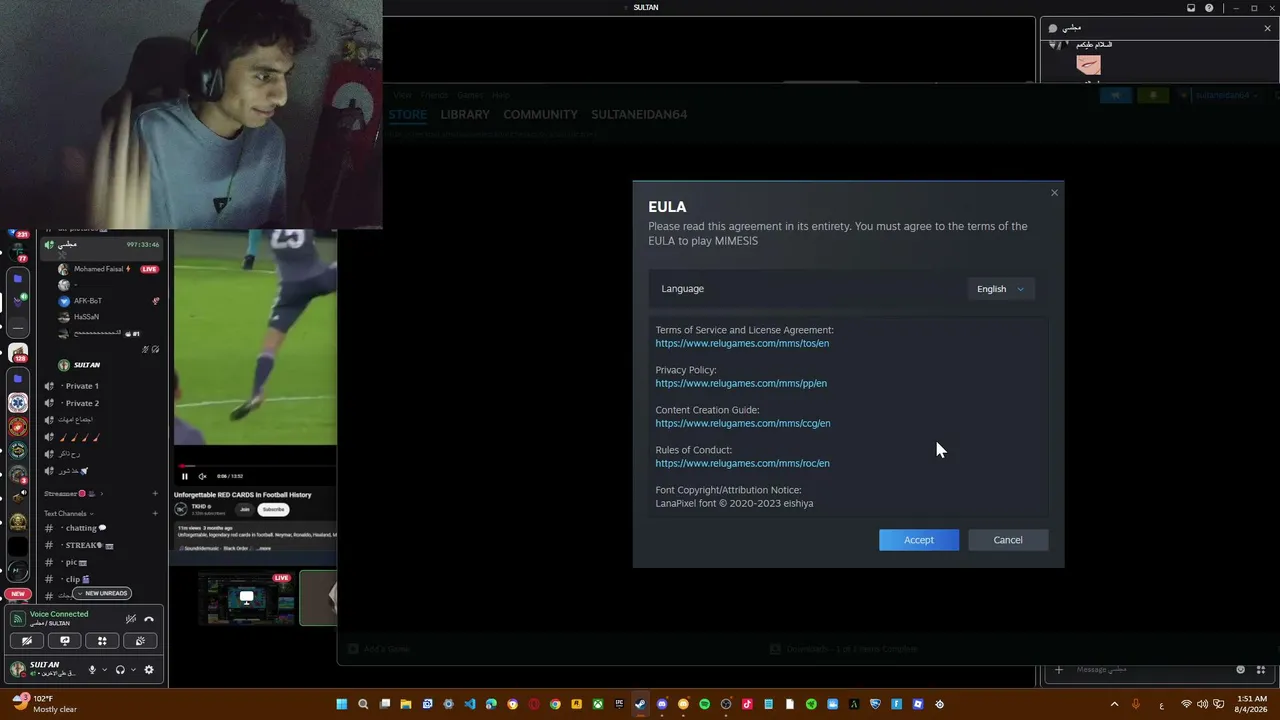Select Mohamed Faisal in voice channel

tap(98, 269)
